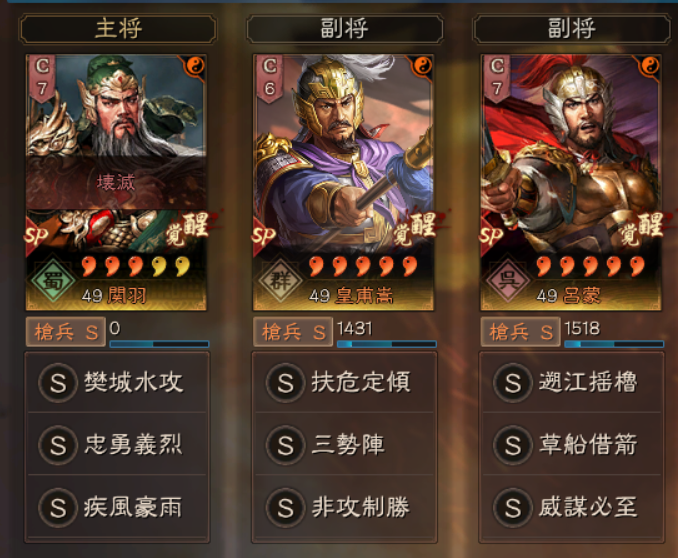Tap yin-yang icon on 関羽's card
This screenshot has width=678, height=558.
(x=195, y=66)
